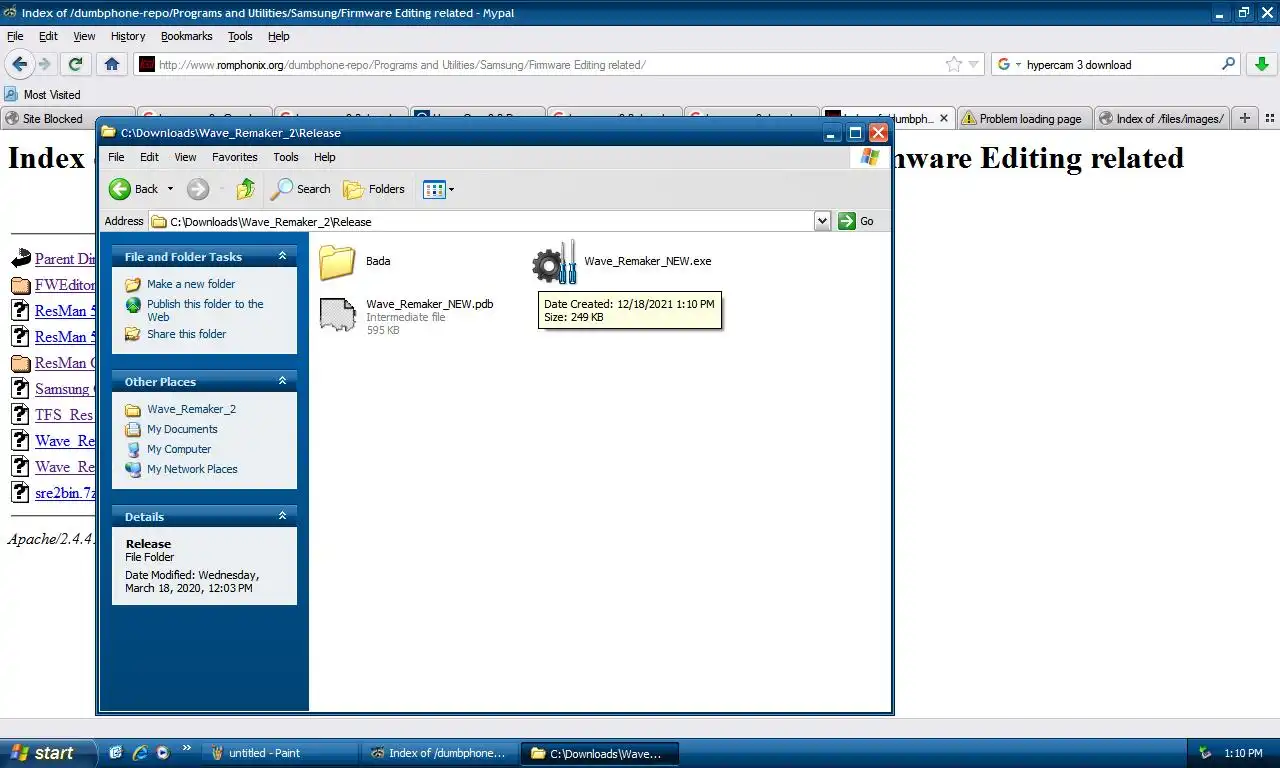
Task: Click the Windows start button
Action: pos(48,753)
